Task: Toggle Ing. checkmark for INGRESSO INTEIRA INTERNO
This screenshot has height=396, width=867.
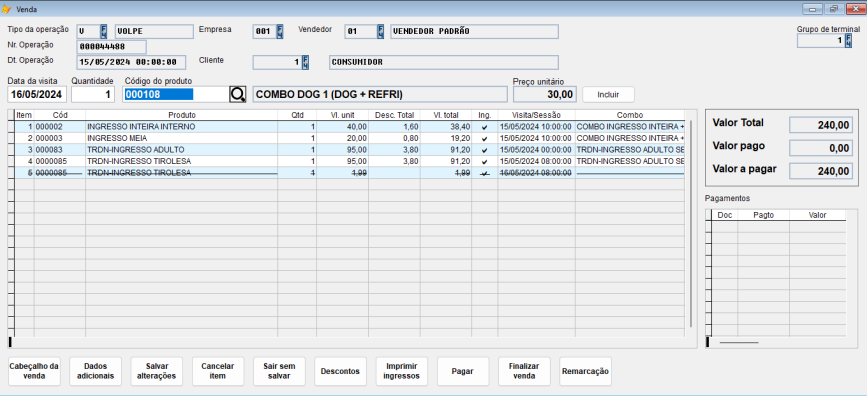Action: tap(484, 127)
